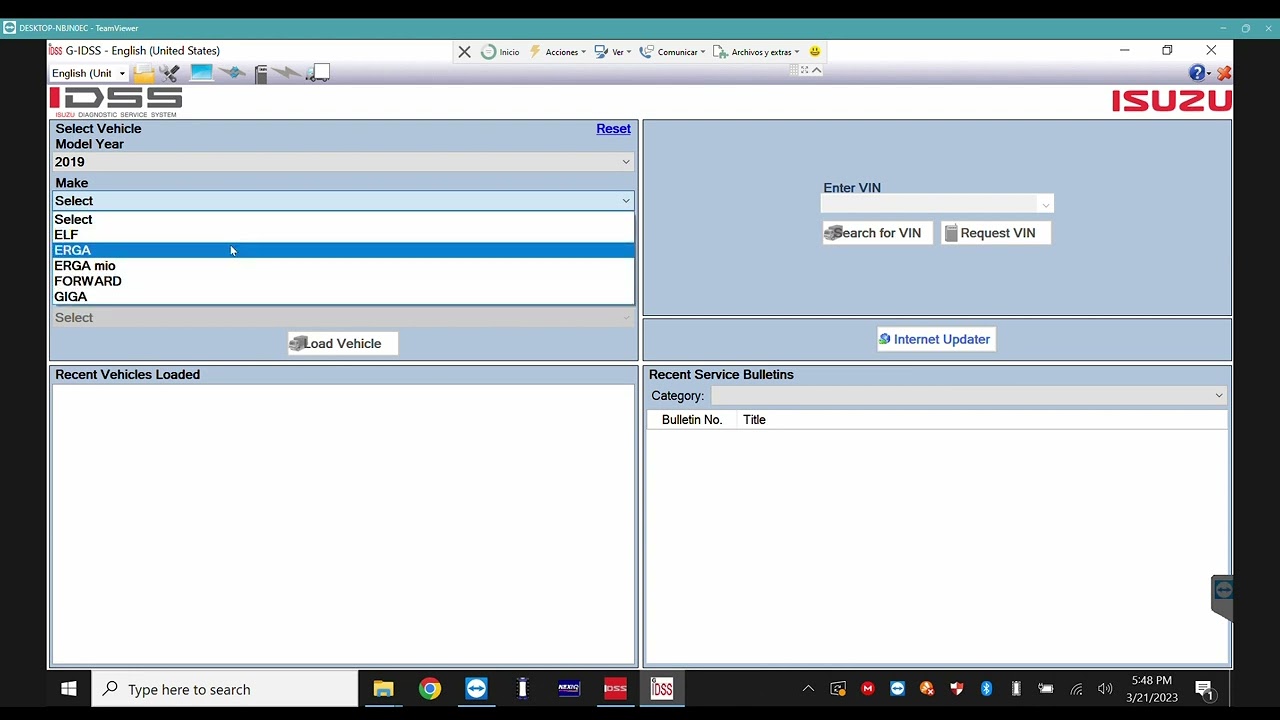1280x720 pixels.
Task: Open the Internet Updater
Action: click(x=935, y=340)
